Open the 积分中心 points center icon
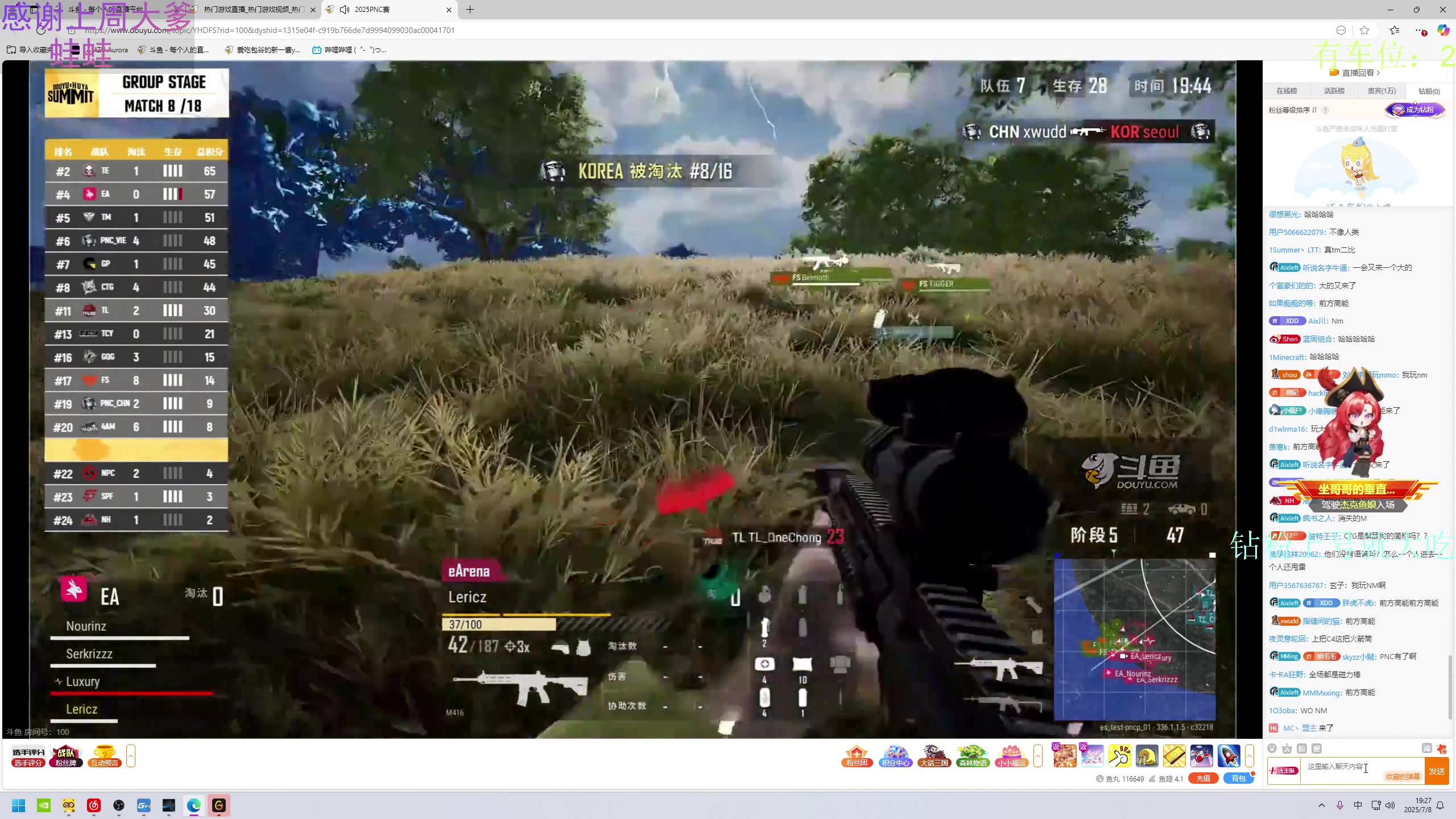 (x=895, y=756)
